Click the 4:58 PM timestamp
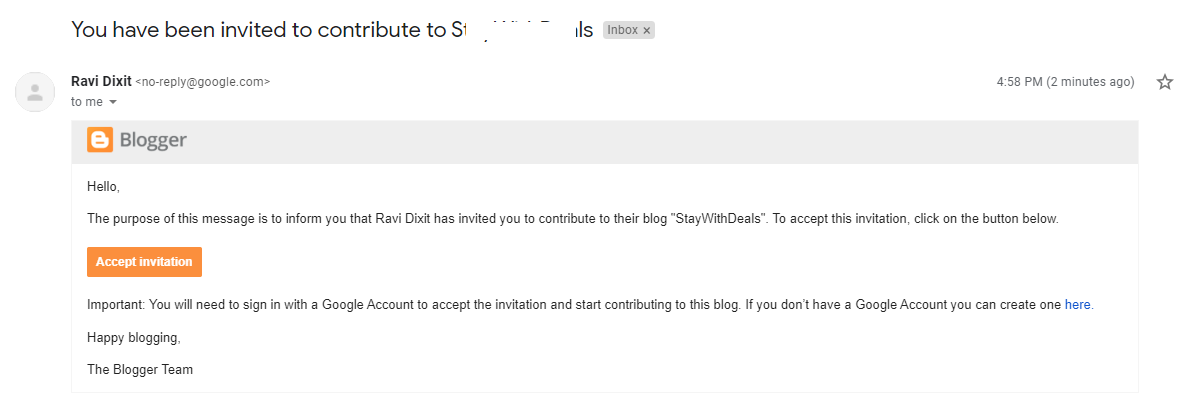1195x407 pixels. coord(1065,82)
